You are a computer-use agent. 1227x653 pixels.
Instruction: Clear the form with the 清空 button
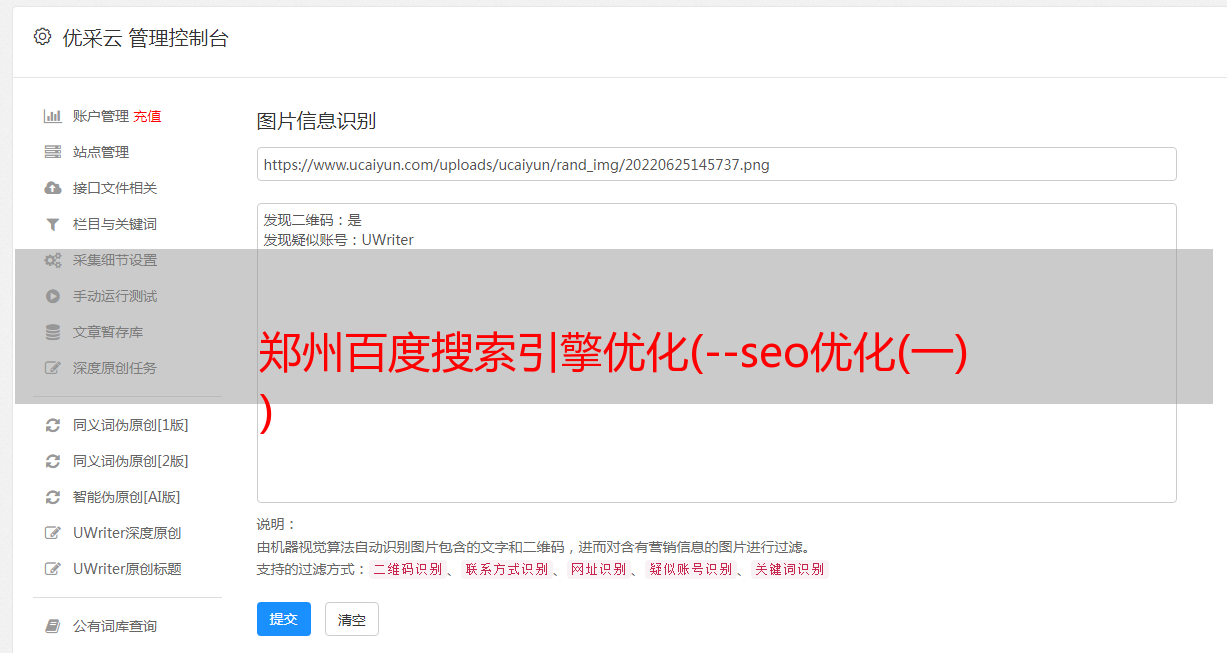pyautogui.click(x=352, y=619)
